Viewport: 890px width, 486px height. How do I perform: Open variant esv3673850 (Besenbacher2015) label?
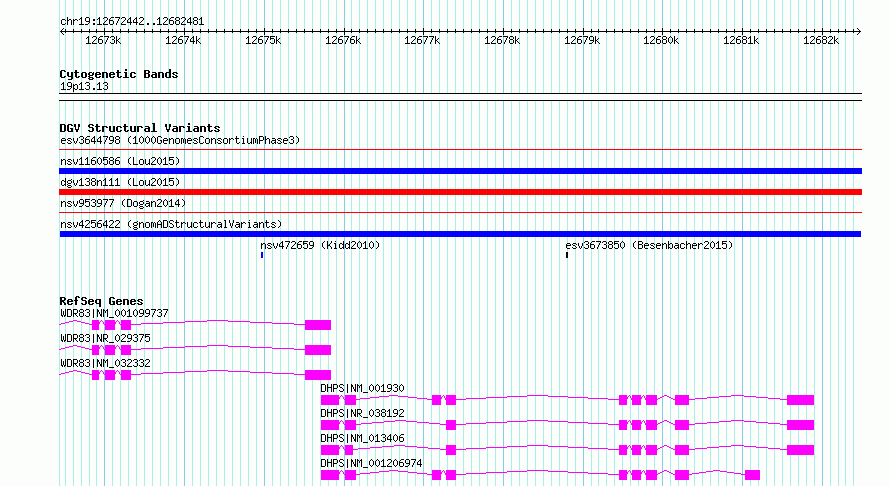(649, 245)
